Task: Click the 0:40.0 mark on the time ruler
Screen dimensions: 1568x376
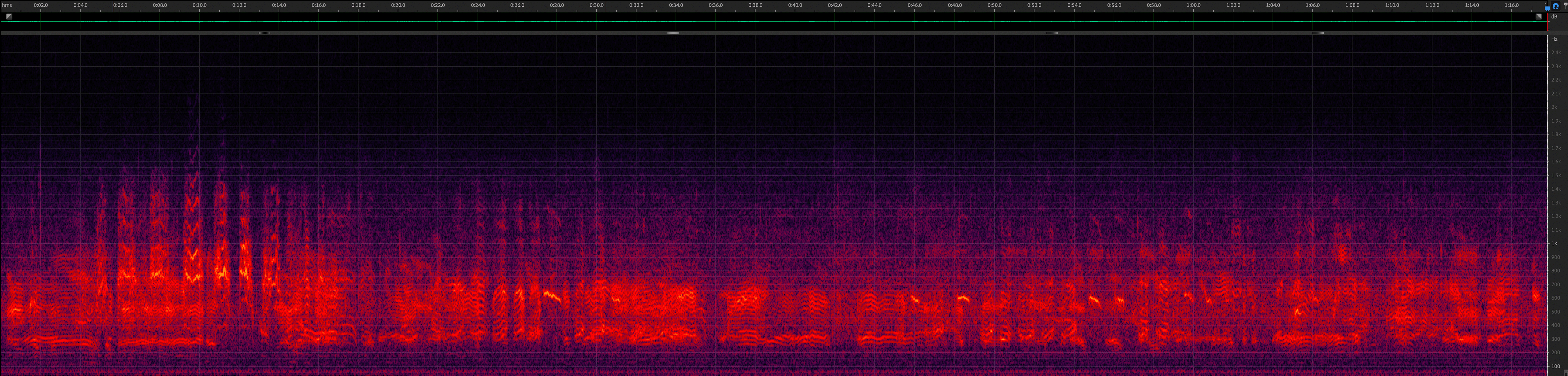Action: click(795, 5)
